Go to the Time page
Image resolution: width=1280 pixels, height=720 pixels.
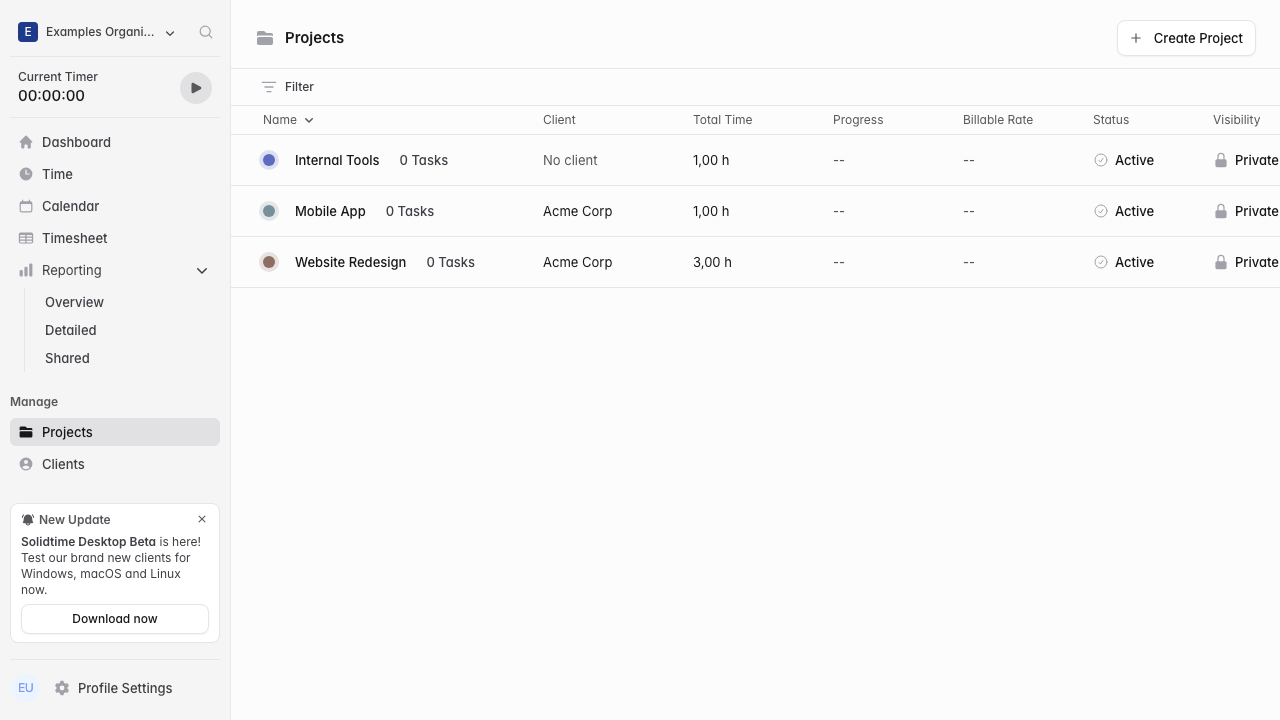115,174
